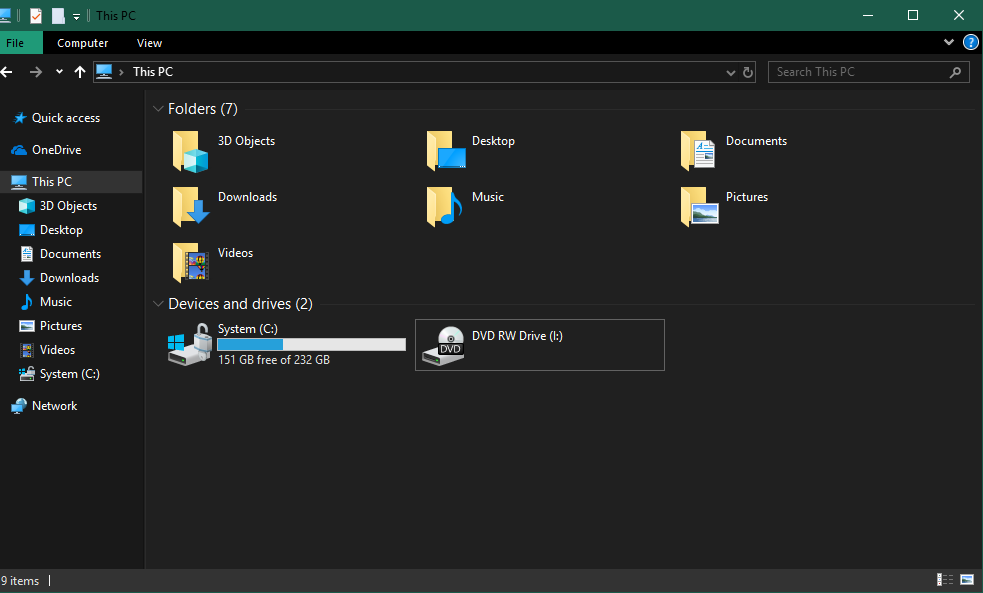Click the Back navigation button

(10, 71)
